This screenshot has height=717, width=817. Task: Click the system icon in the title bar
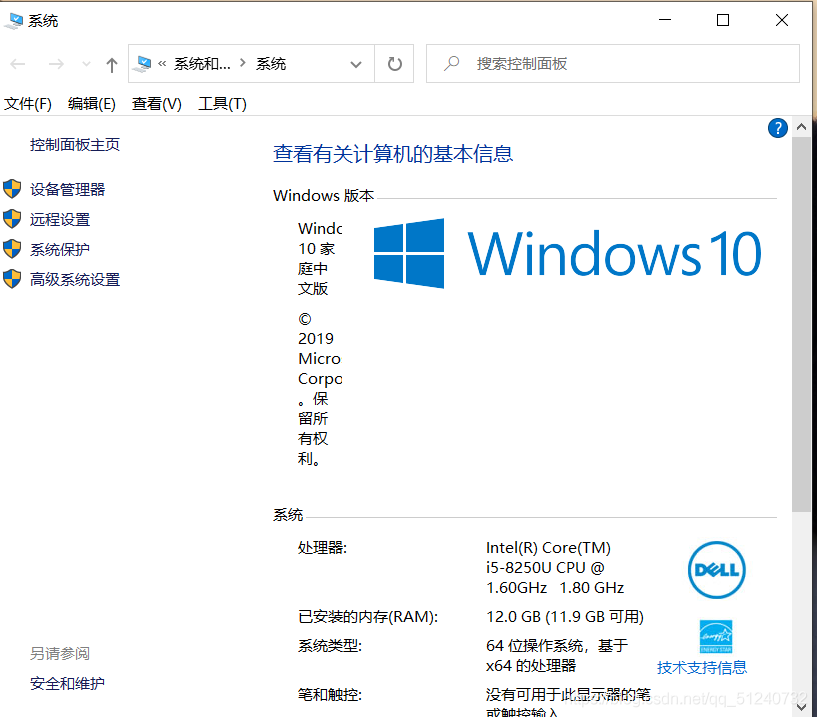14,20
